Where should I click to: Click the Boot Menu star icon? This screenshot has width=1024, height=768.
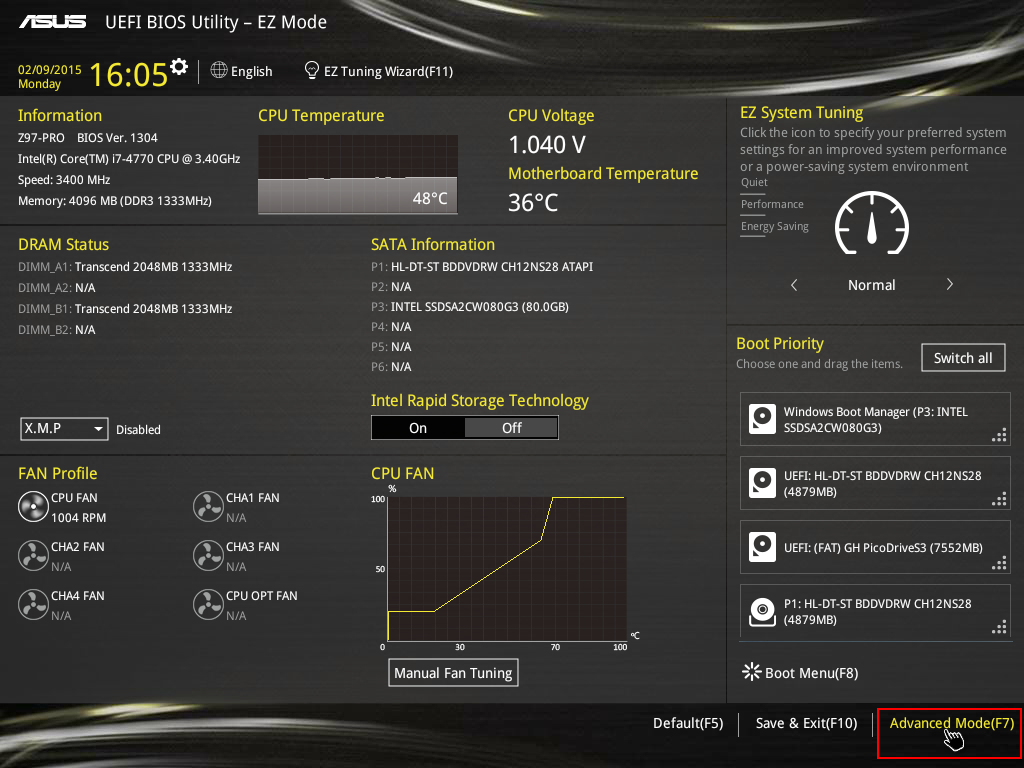pyautogui.click(x=752, y=672)
